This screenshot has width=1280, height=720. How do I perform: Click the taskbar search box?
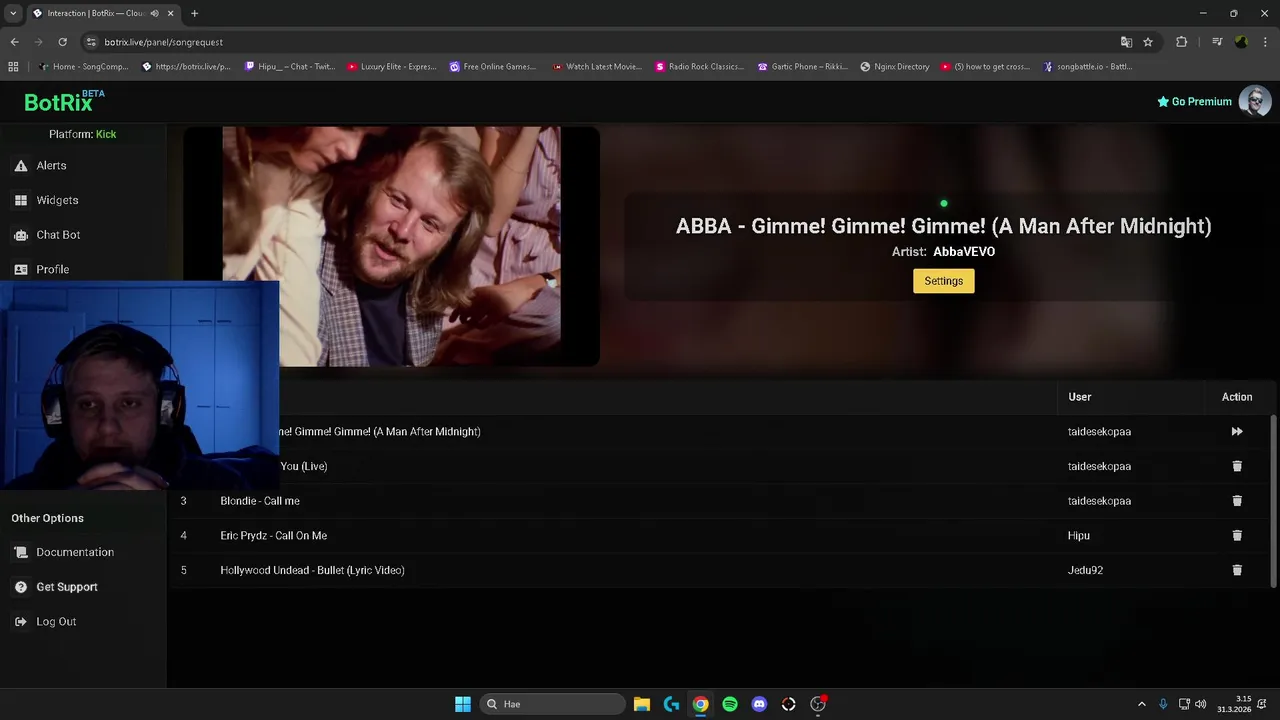[552, 704]
